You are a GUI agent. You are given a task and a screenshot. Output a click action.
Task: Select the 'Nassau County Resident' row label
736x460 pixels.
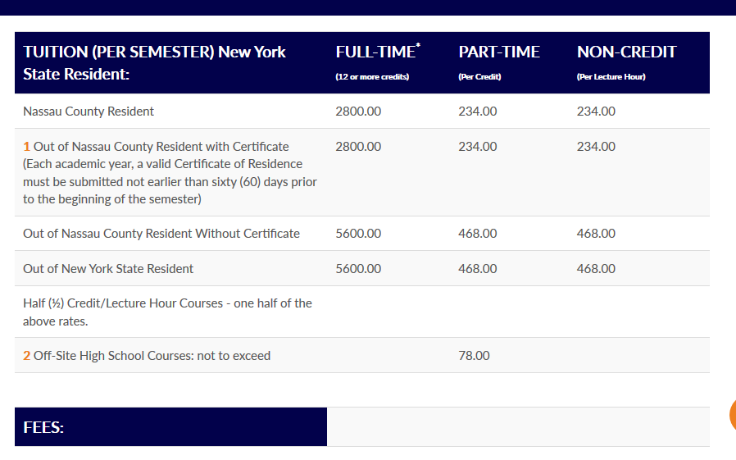88,111
